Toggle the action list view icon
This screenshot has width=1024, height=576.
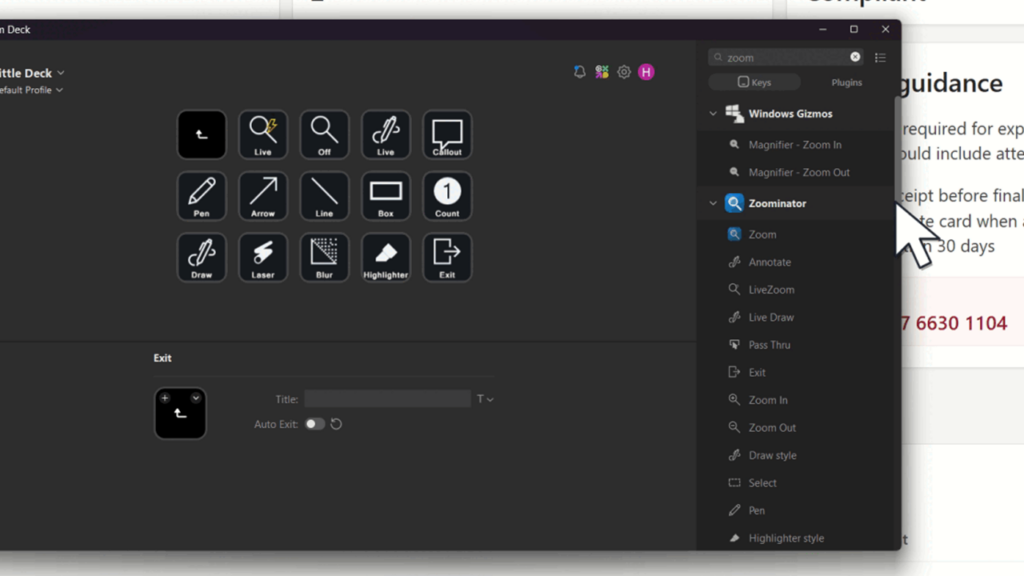880,57
